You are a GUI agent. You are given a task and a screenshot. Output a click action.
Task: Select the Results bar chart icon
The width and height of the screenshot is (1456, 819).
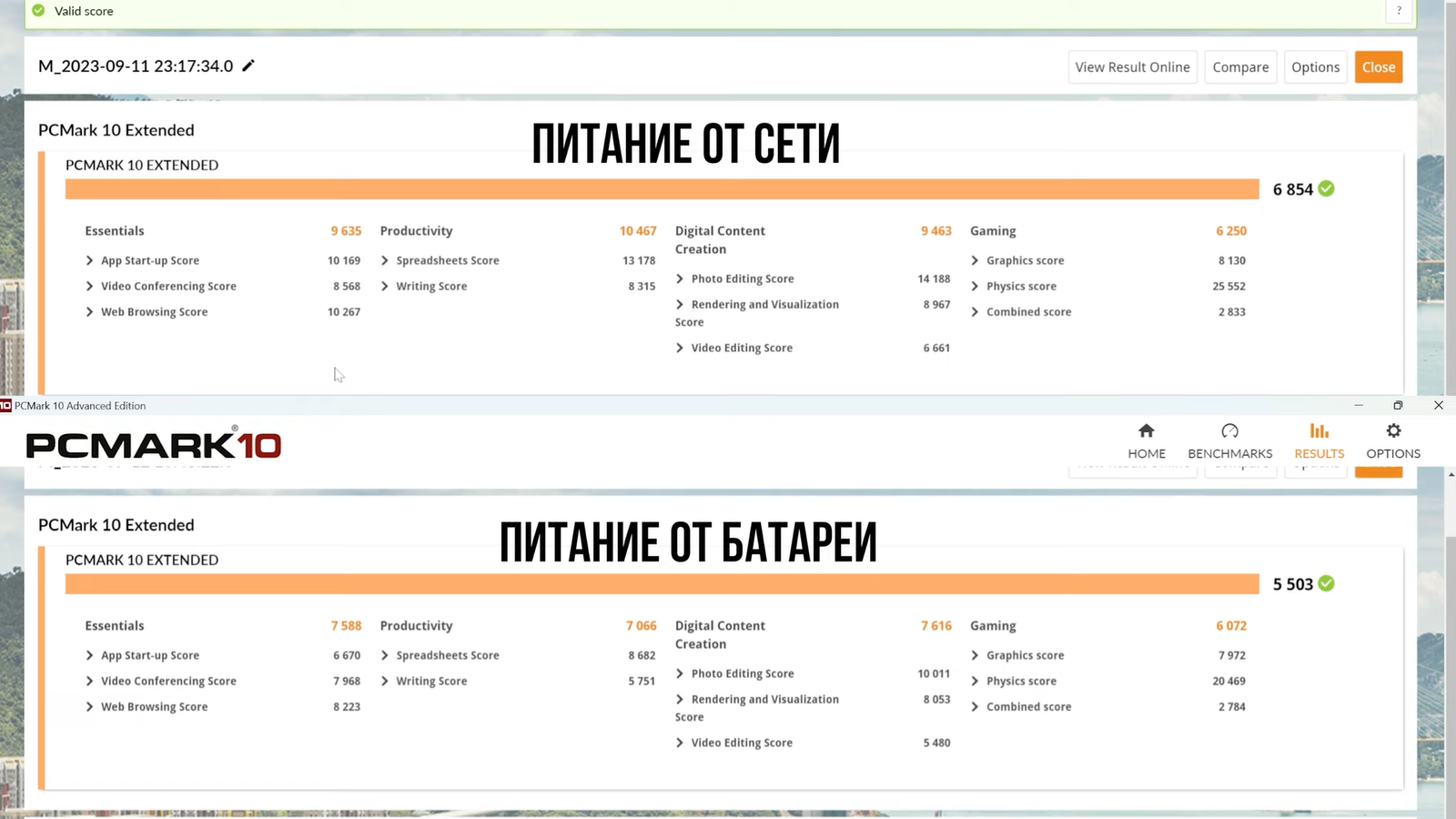(1319, 431)
